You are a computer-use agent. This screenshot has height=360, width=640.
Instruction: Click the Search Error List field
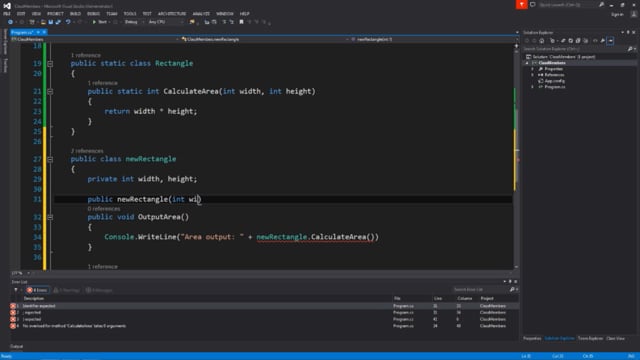pos(480,290)
